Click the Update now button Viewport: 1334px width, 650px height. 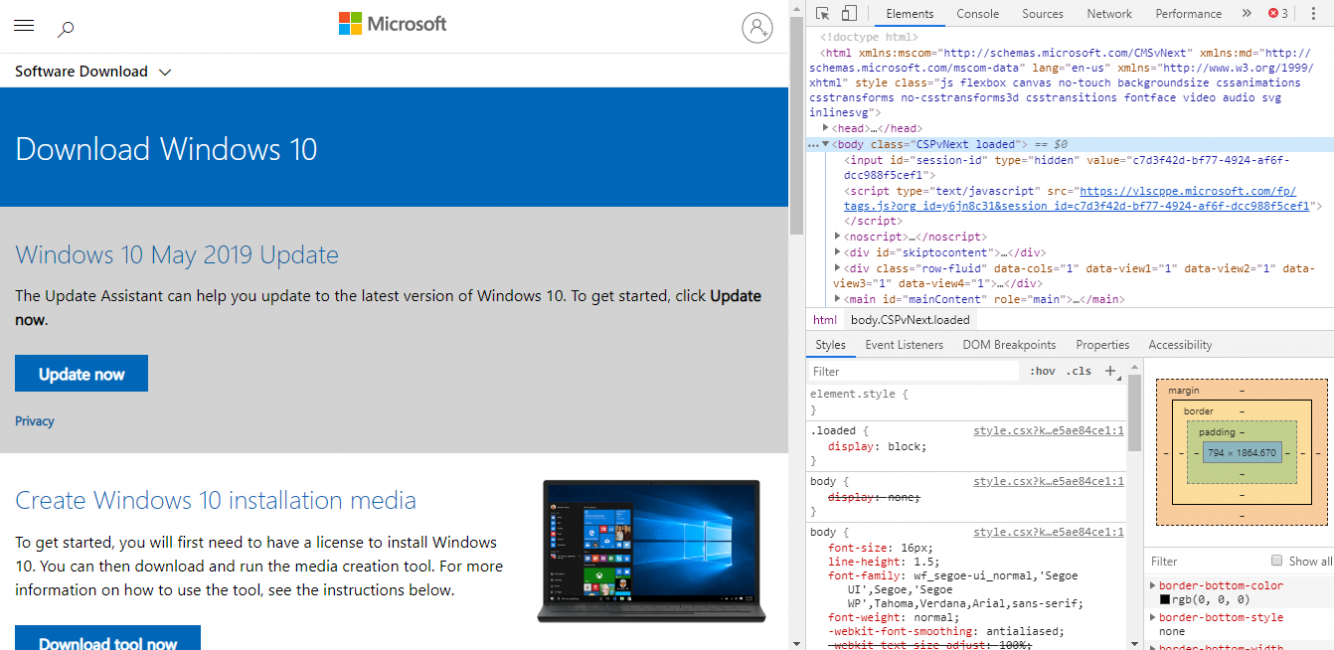pyautogui.click(x=81, y=374)
